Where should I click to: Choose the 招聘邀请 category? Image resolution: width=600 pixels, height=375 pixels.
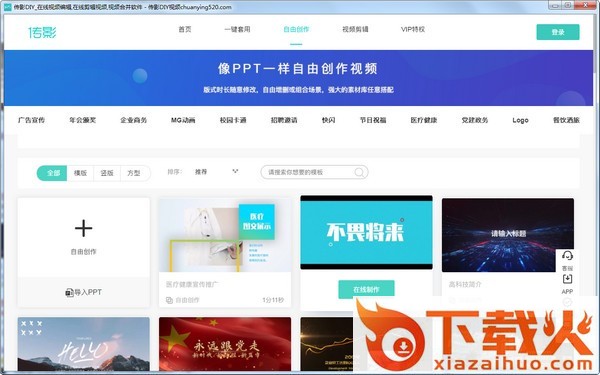pos(284,120)
